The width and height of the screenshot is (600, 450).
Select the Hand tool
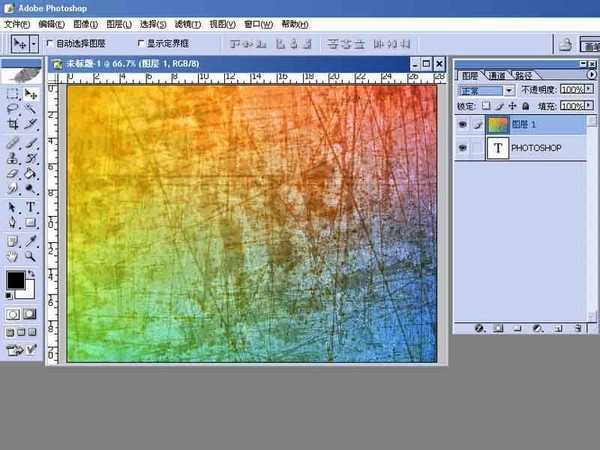(13, 256)
